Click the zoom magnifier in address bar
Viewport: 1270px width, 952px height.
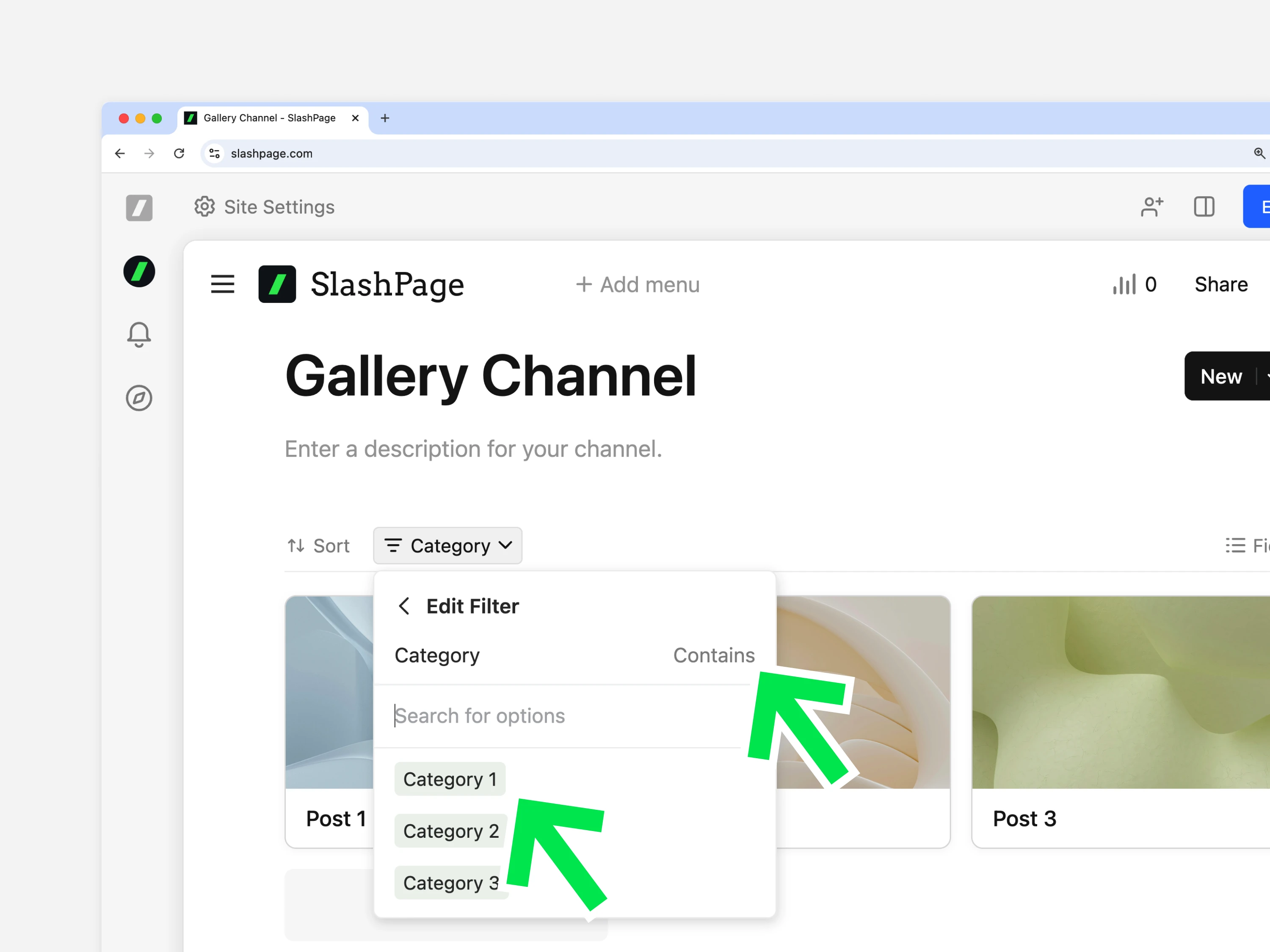(1259, 153)
